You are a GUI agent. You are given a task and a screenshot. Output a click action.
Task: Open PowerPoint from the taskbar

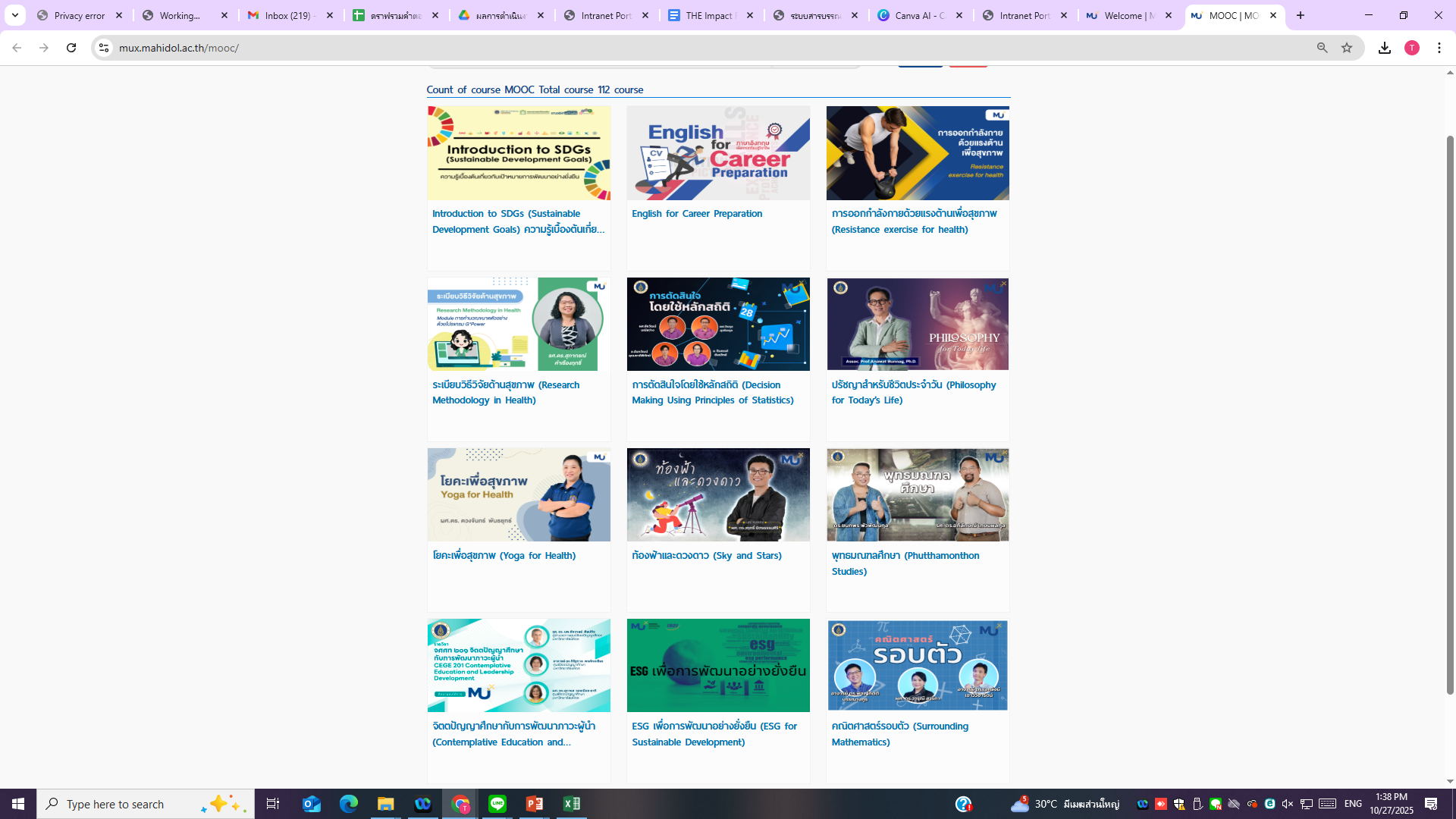(535, 804)
